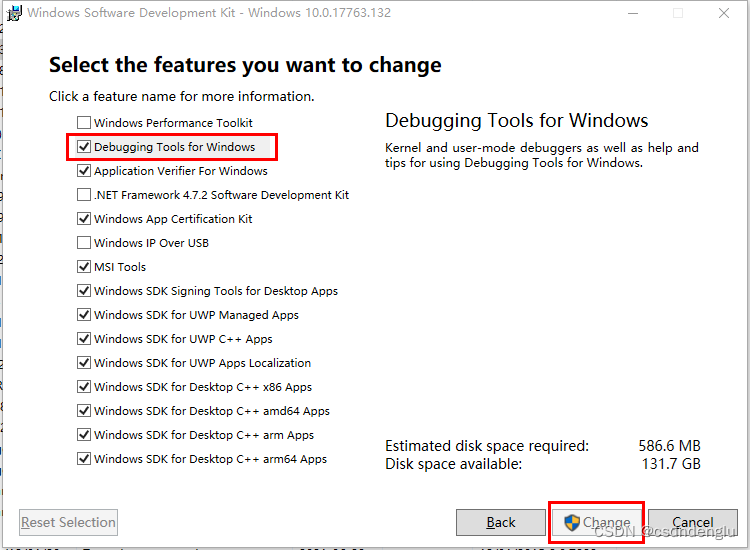Select '.NET Framework 4.7.2 Software Development Kit' name
Screen dimensions: 750x550
coord(221,195)
